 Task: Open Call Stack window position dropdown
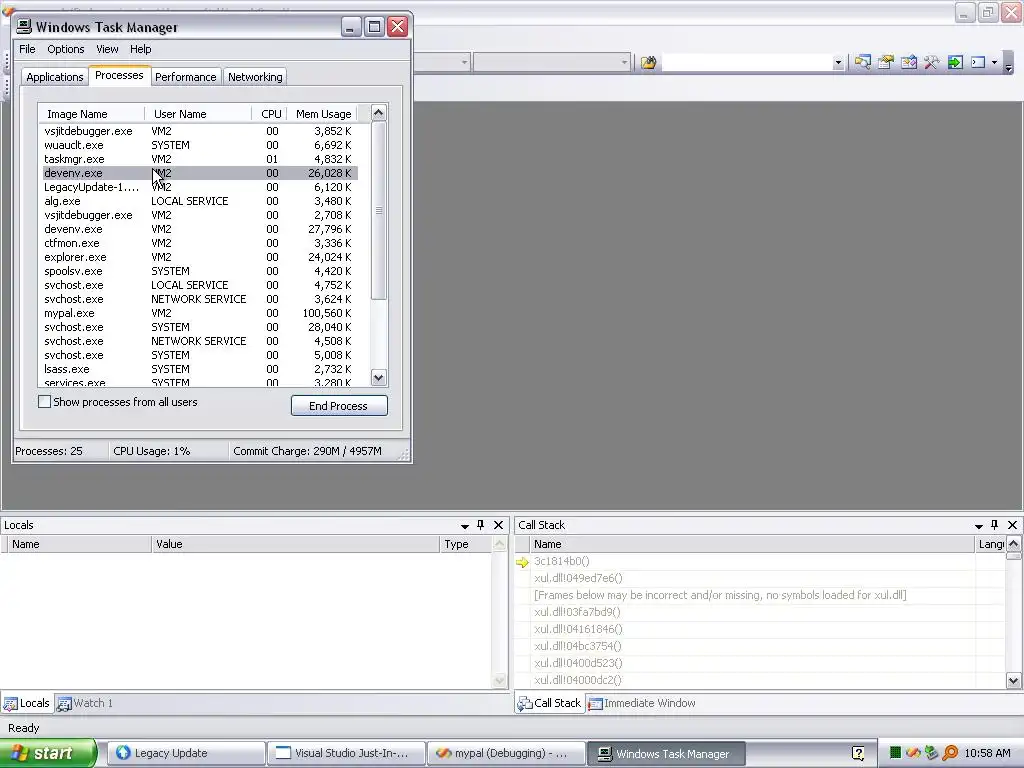tap(978, 526)
